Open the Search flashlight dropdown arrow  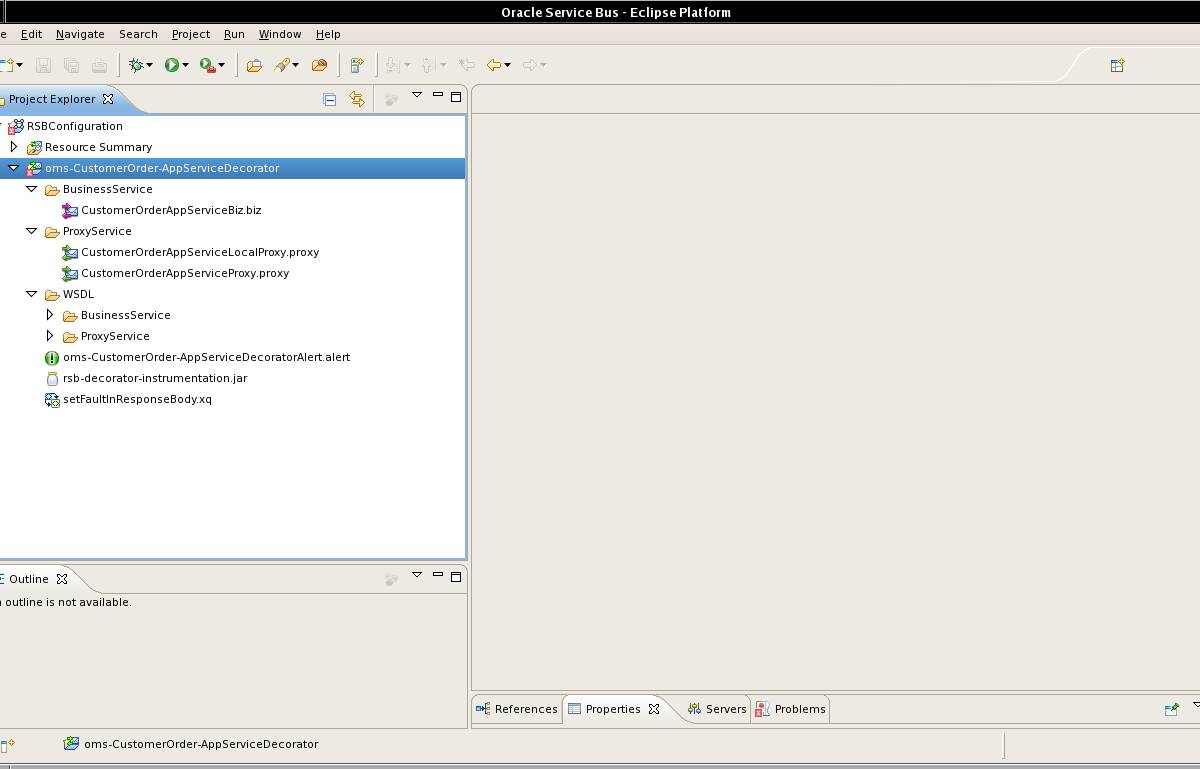296,66
